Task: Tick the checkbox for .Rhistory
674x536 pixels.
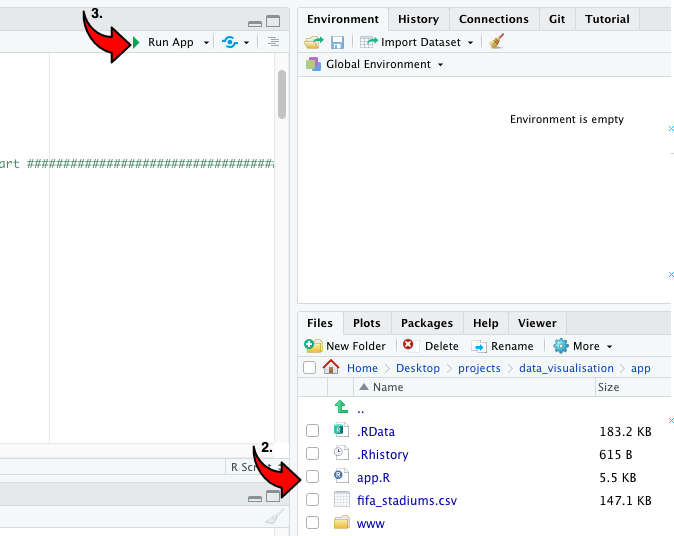Action: [312, 453]
